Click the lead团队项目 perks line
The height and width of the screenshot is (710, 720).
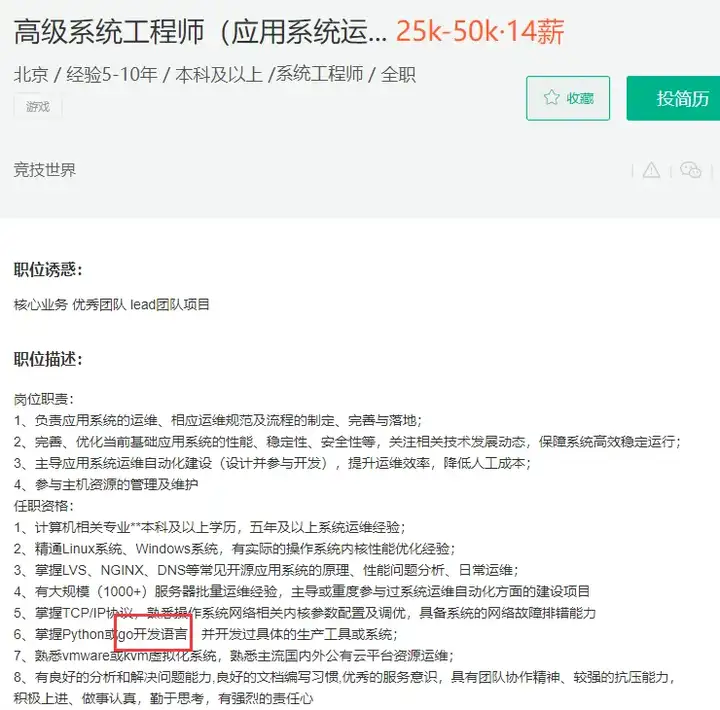pyautogui.click(x=112, y=304)
